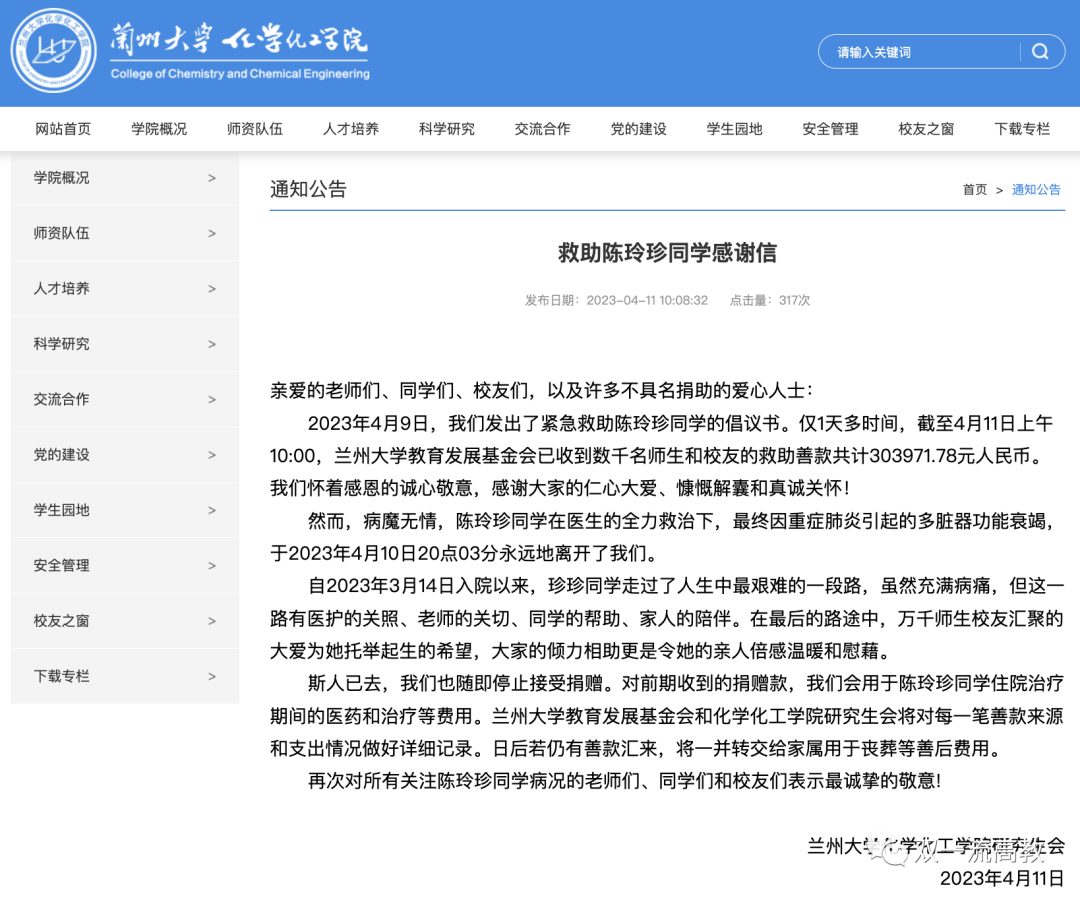Select 校友之窗 in the sidebar
Screen dimensions: 1080x898
click(x=125, y=621)
